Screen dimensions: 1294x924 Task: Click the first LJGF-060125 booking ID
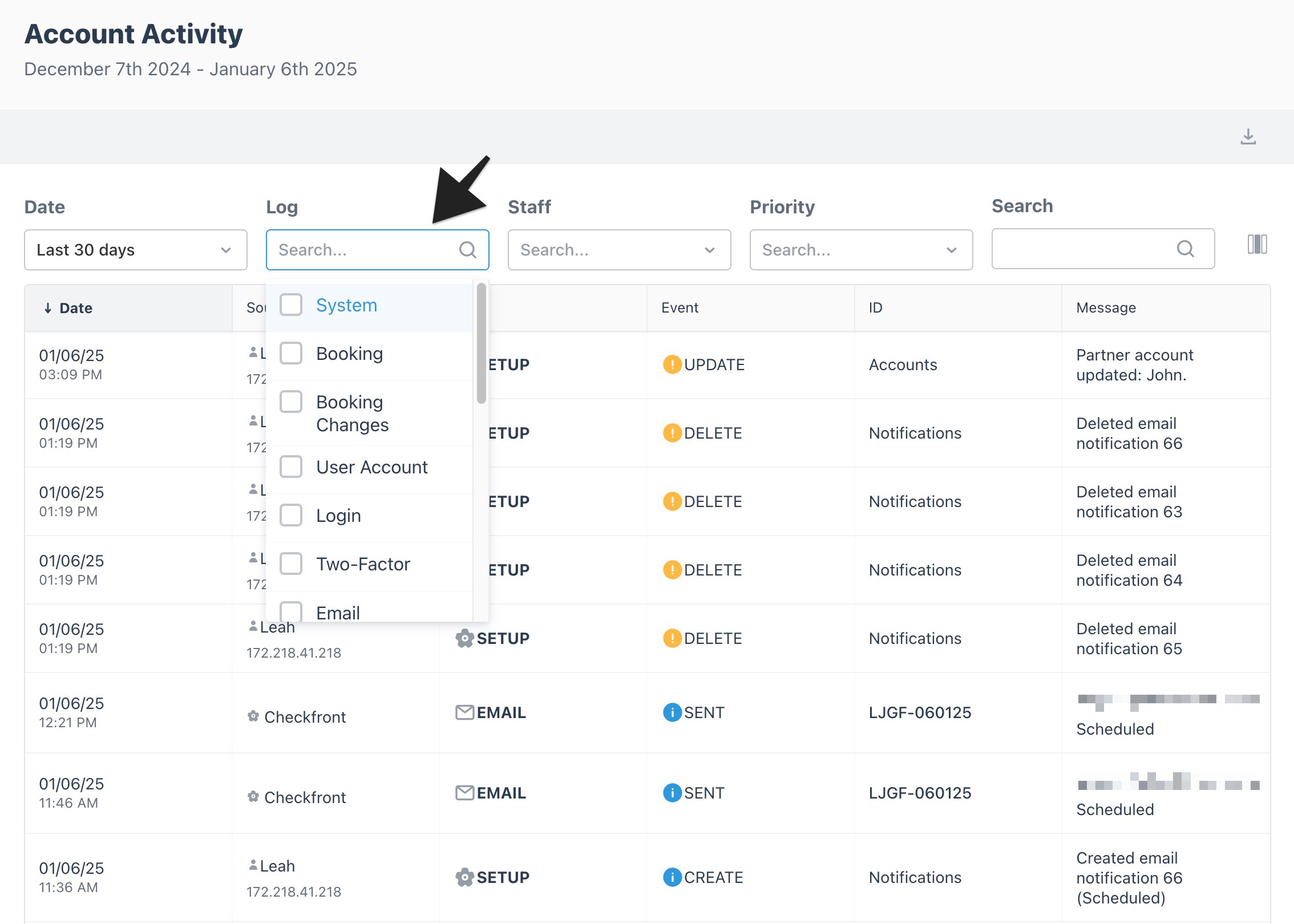click(x=920, y=712)
